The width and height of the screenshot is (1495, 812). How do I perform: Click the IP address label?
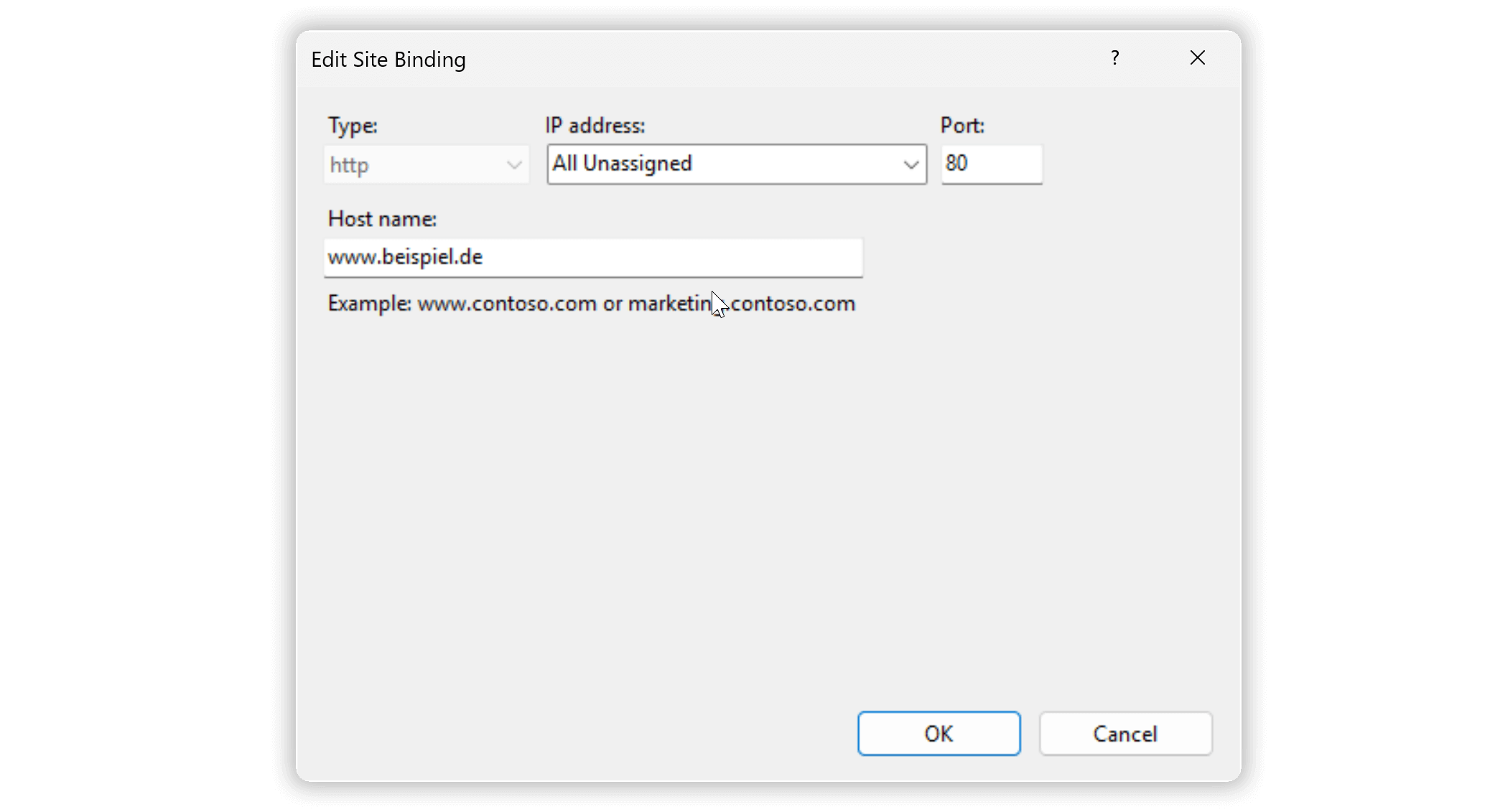point(595,125)
